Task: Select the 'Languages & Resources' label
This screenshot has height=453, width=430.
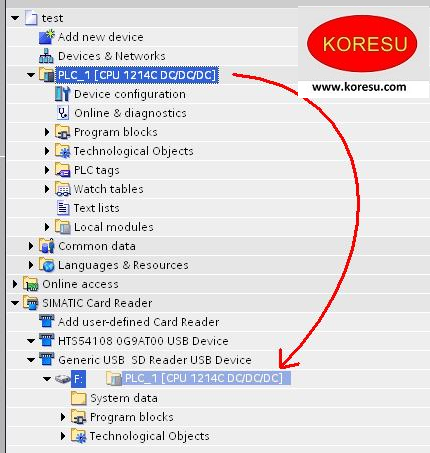Action: pyautogui.click(x=123, y=265)
